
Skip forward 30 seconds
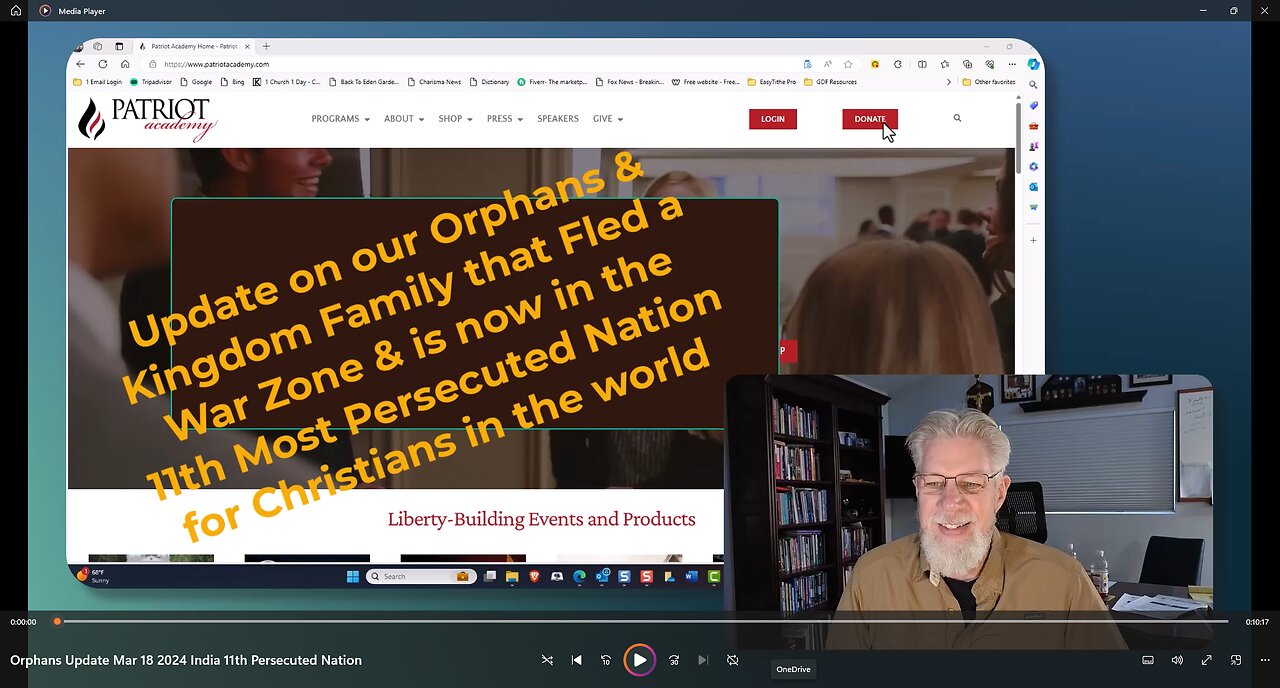(x=673, y=660)
